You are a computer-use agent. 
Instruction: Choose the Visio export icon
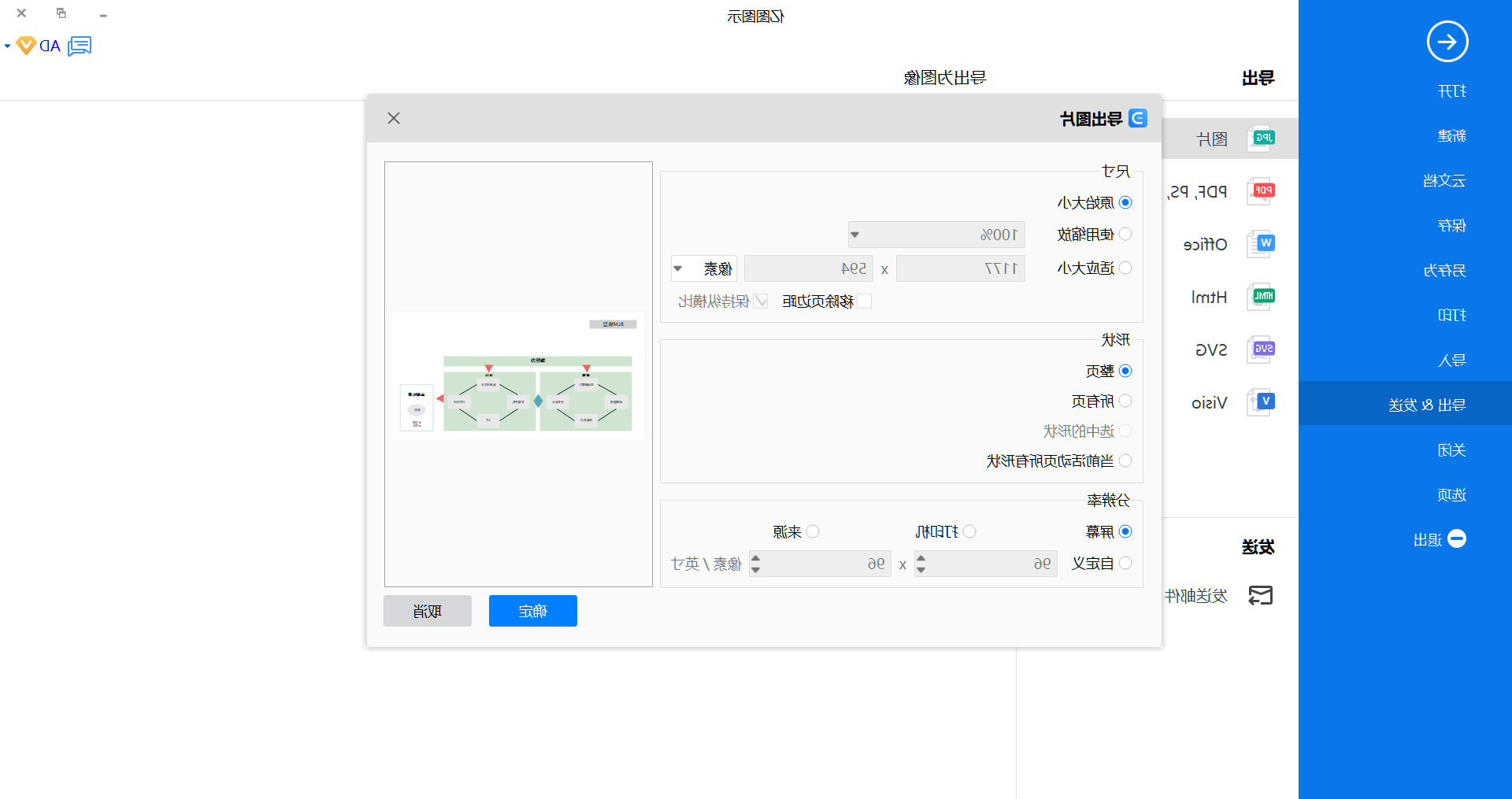(1262, 402)
